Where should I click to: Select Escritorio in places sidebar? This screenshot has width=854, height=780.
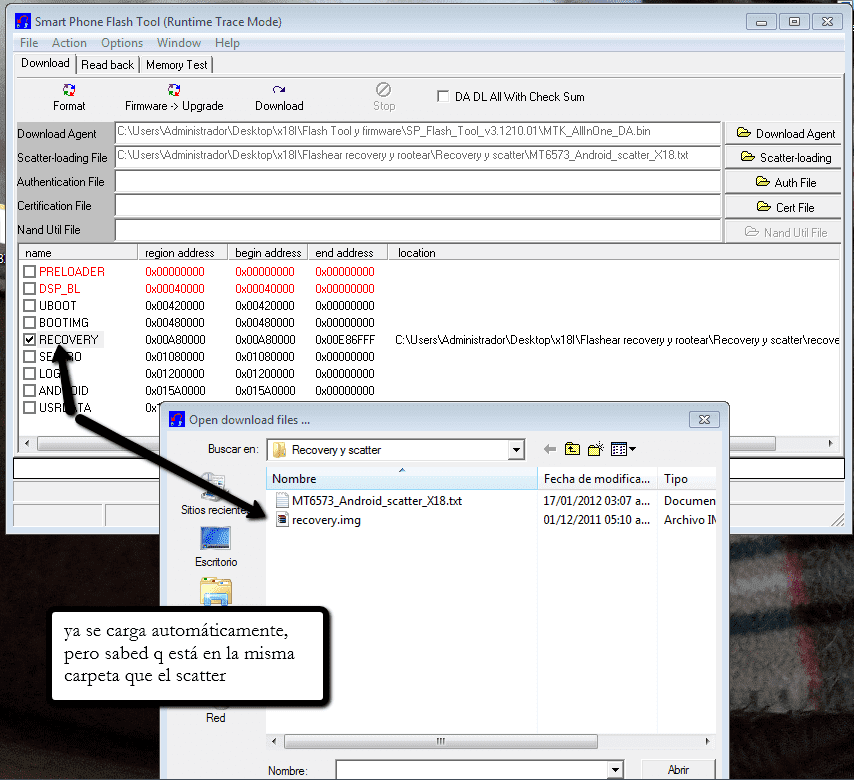pyautogui.click(x=216, y=547)
